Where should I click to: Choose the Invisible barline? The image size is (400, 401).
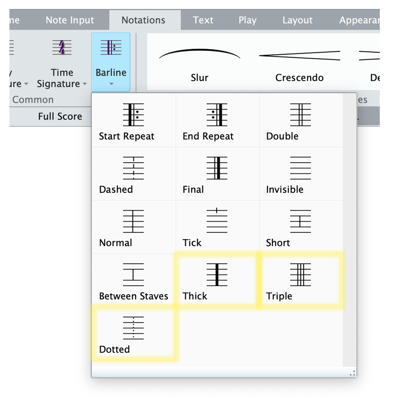[301, 174]
